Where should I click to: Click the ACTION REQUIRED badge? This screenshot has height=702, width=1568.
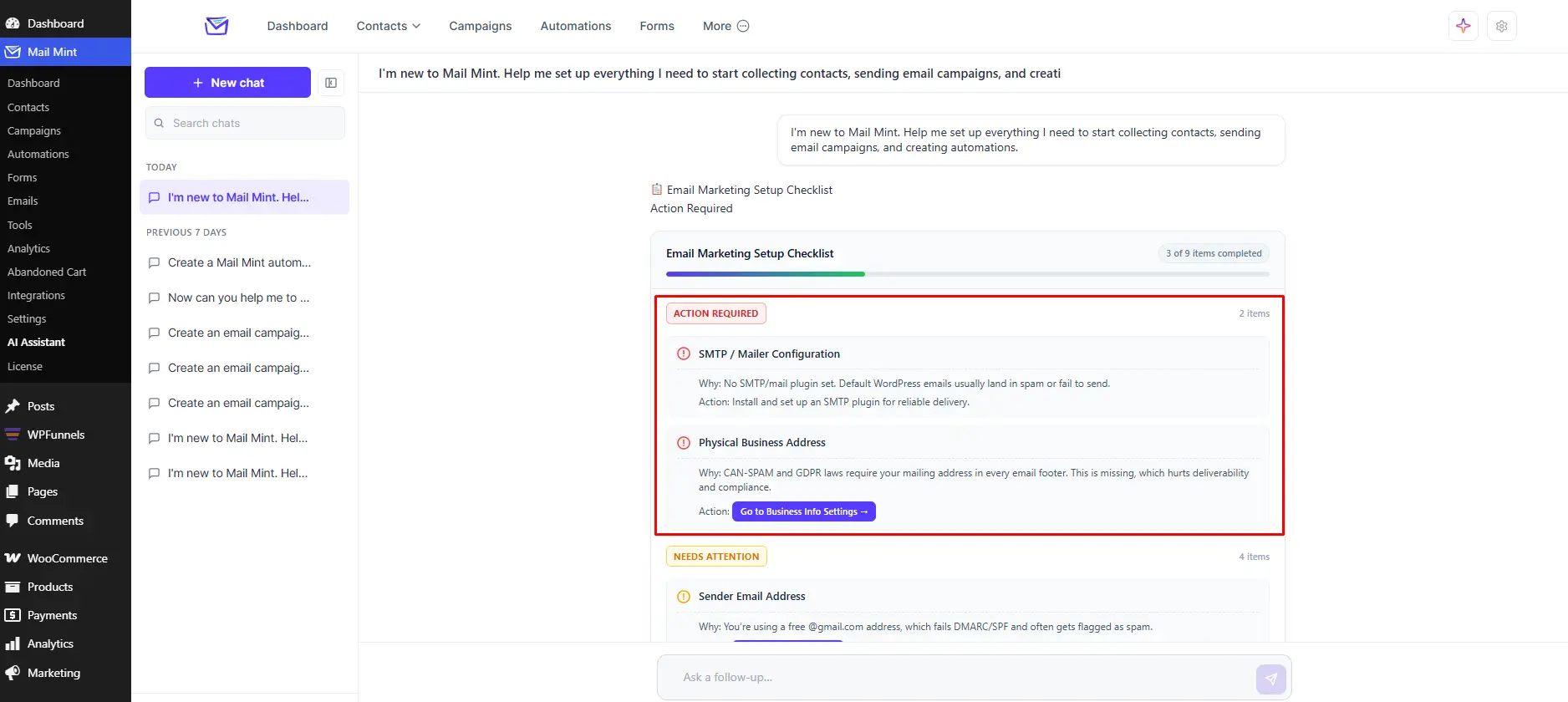[x=716, y=313]
